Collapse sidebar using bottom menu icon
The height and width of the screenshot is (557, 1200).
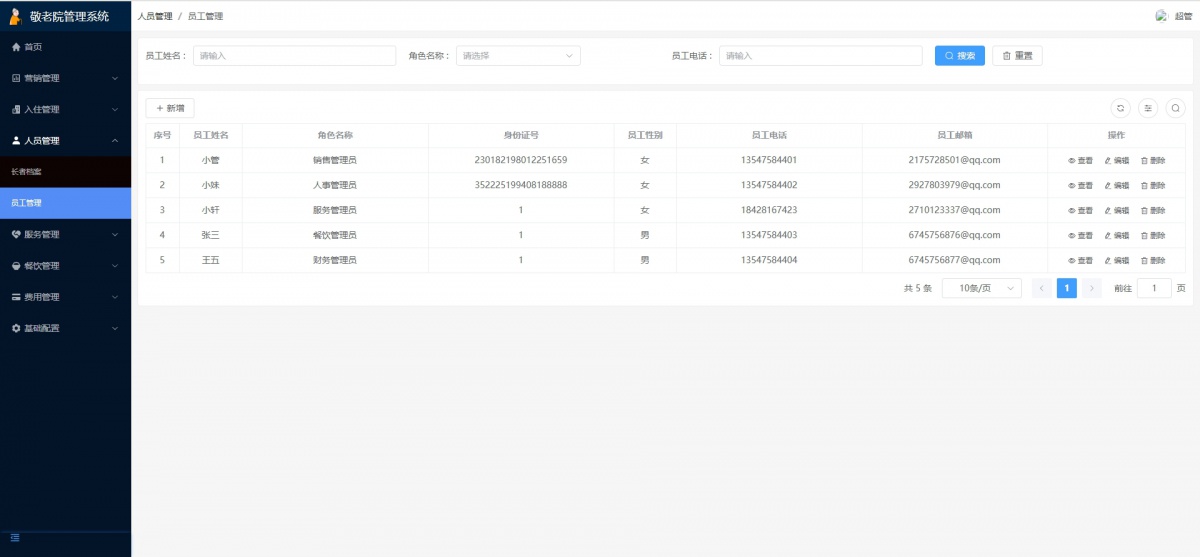(x=15, y=538)
